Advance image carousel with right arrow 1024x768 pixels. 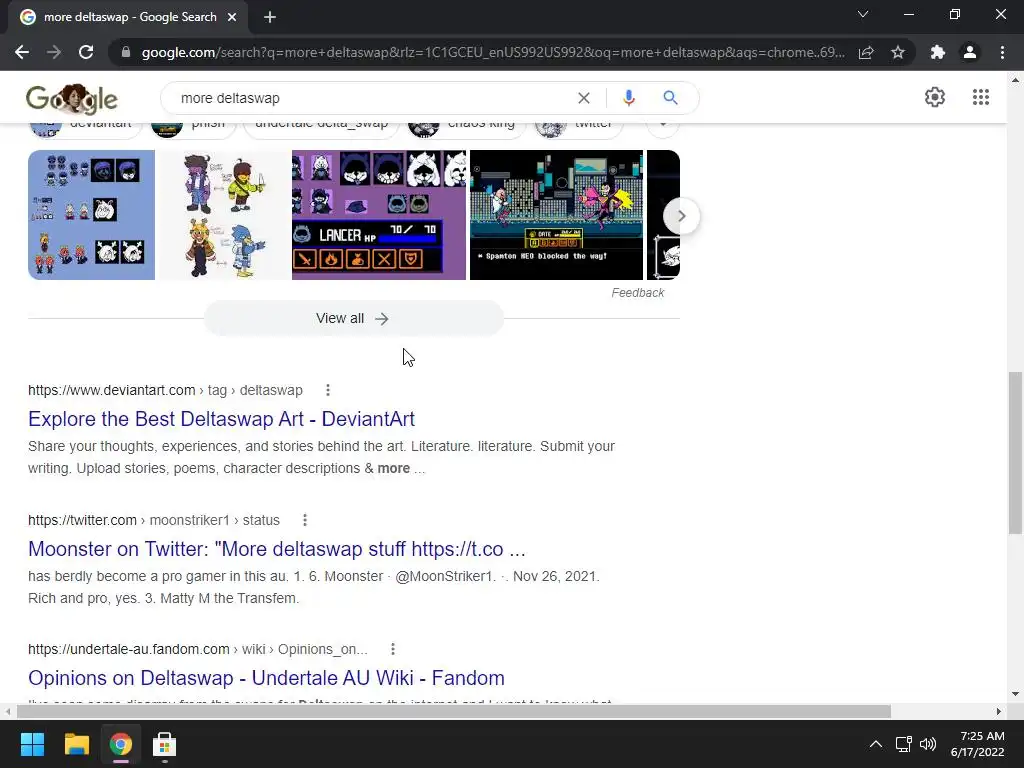click(x=681, y=216)
